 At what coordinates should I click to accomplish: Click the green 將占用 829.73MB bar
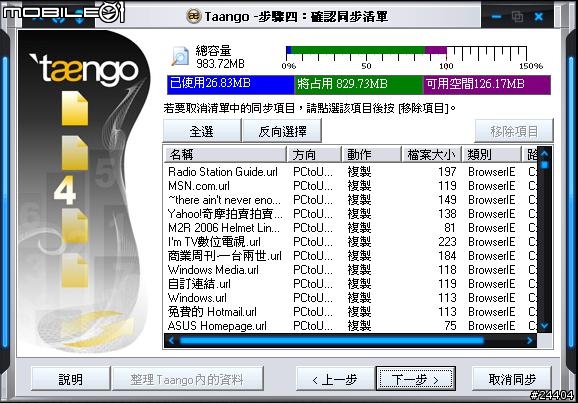tap(359, 85)
